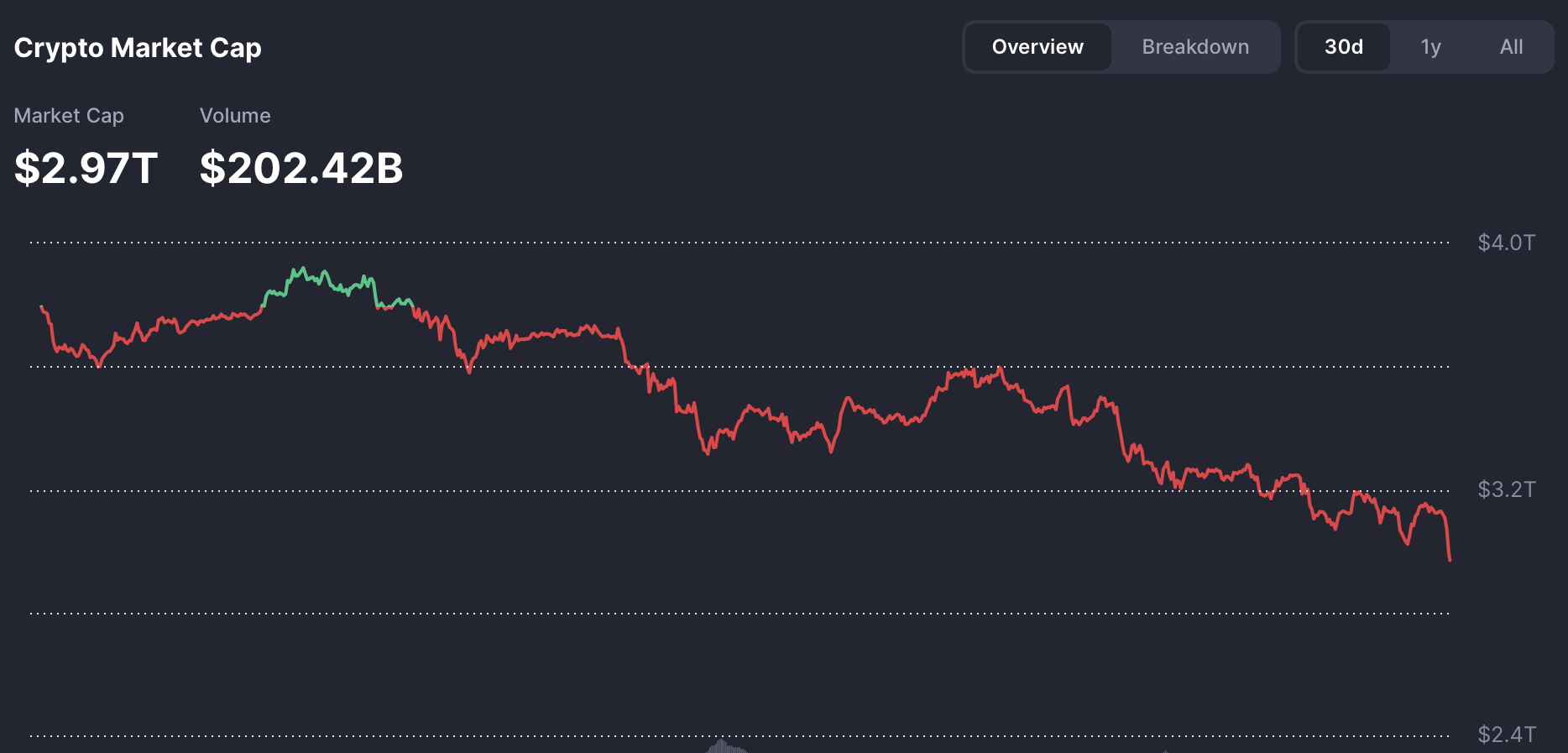
Task: Click the final endpoint of the red line
Action: tap(1450, 559)
